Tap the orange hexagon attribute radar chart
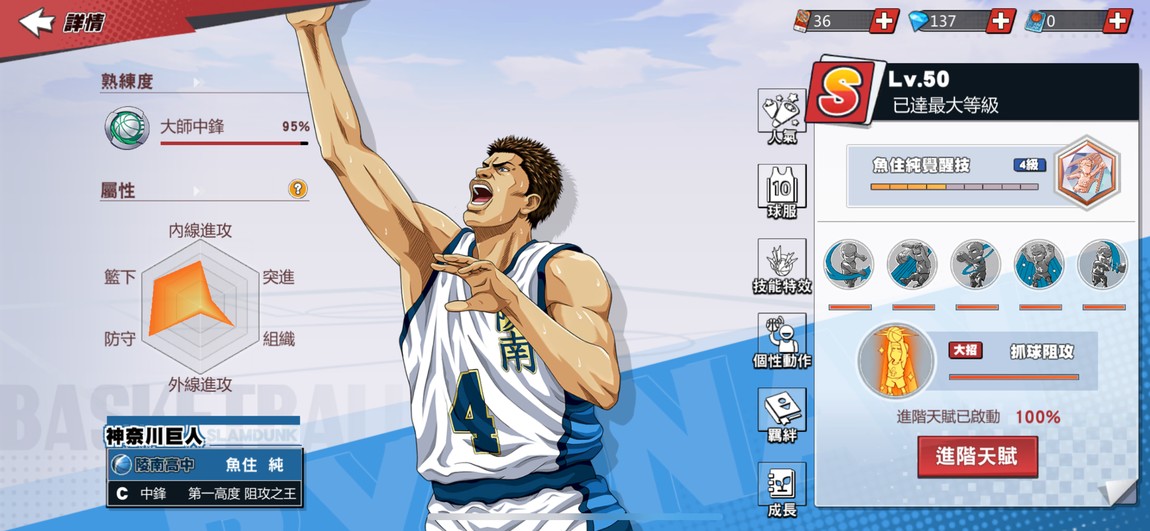 pos(200,307)
